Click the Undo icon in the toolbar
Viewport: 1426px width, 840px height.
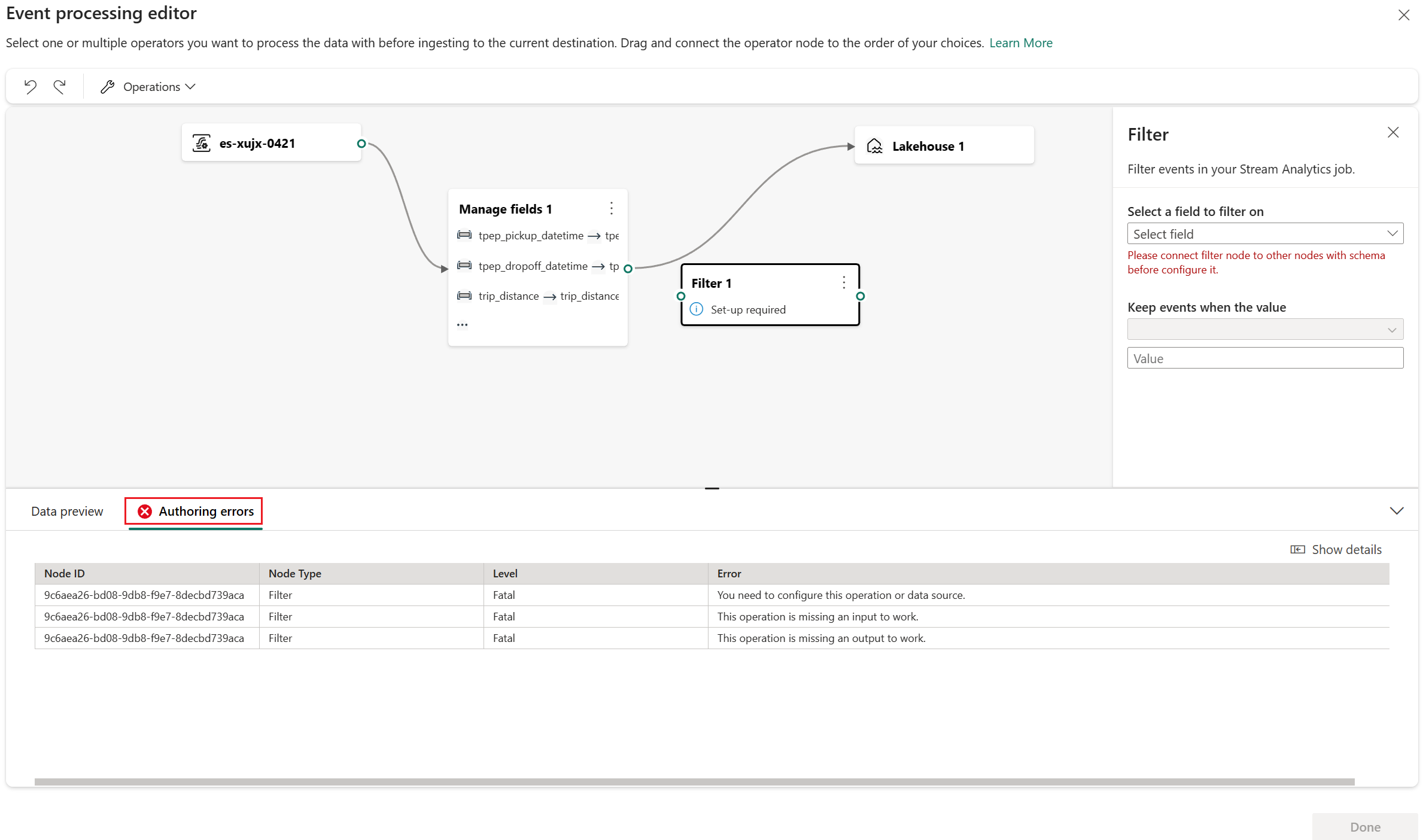click(x=30, y=86)
